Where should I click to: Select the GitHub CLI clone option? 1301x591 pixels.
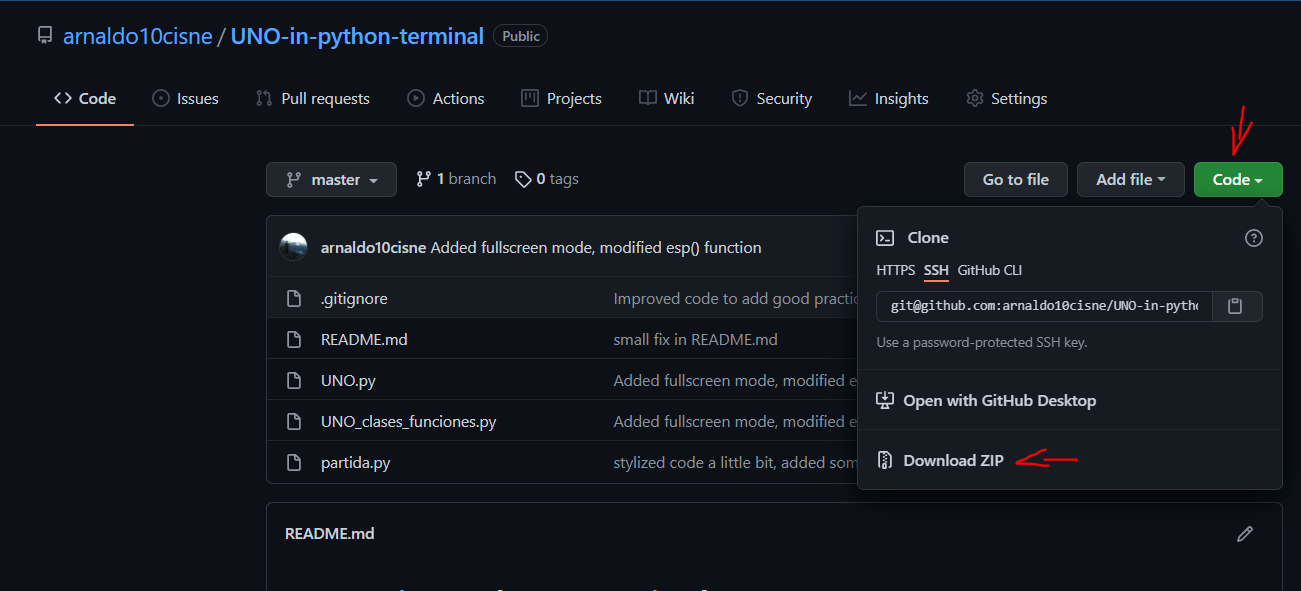point(988,270)
